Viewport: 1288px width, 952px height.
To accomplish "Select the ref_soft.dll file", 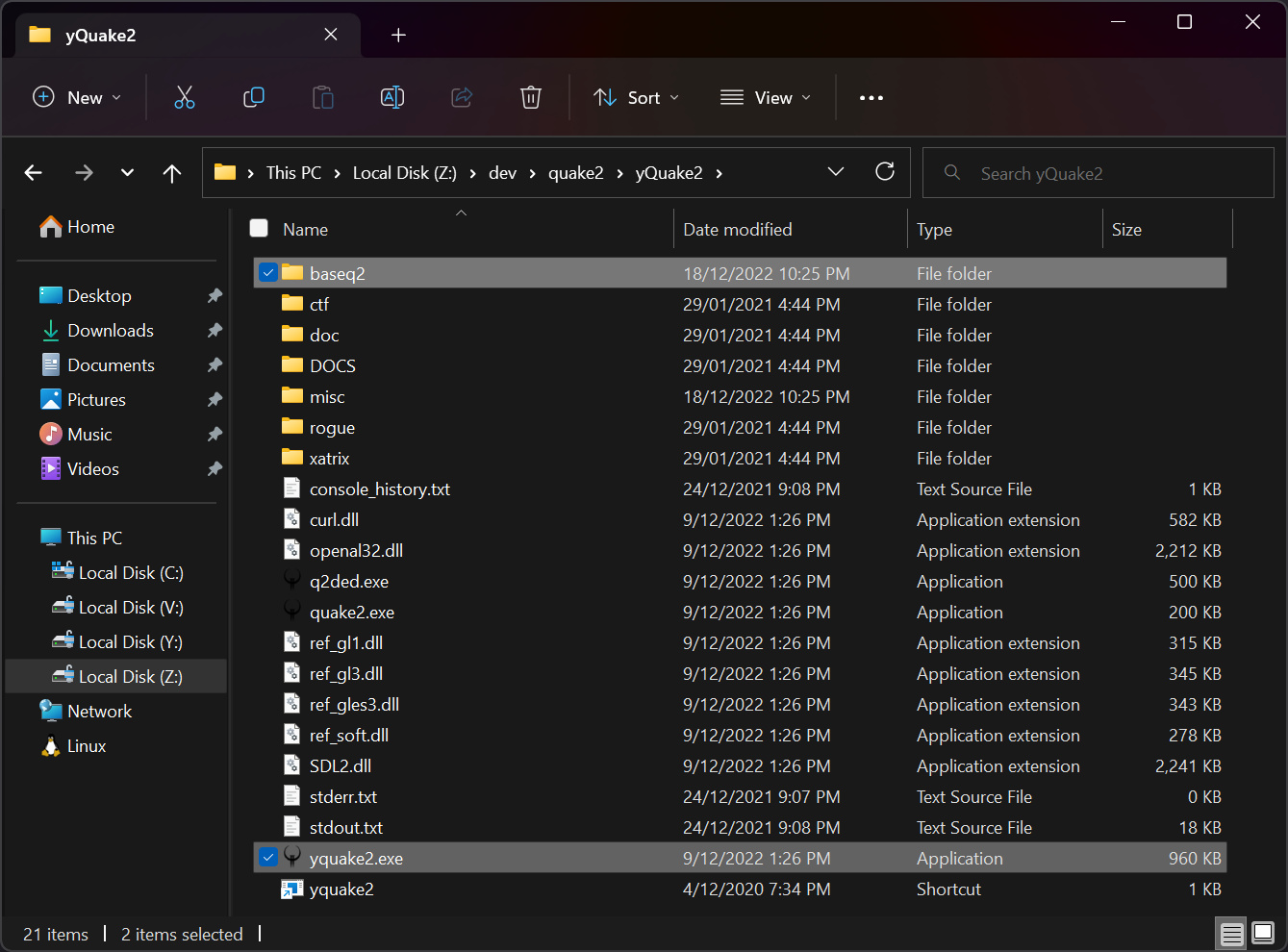I will tap(740, 735).
